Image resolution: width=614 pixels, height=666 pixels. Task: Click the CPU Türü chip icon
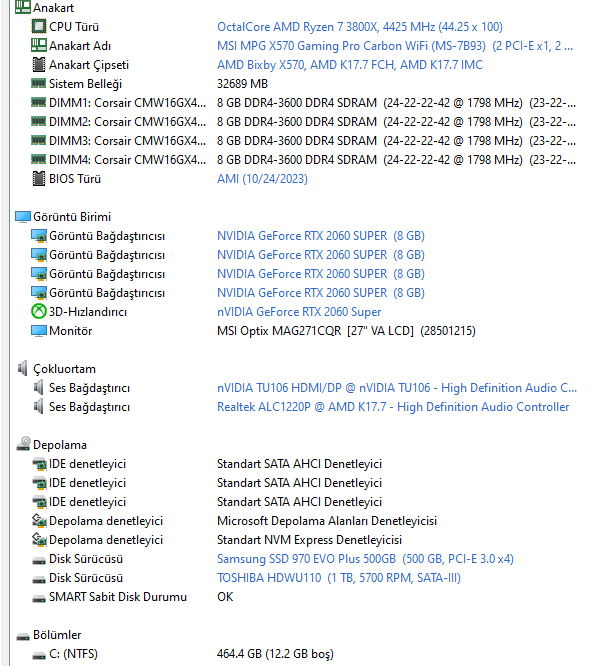pyautogui.click(x=39, y=26)
